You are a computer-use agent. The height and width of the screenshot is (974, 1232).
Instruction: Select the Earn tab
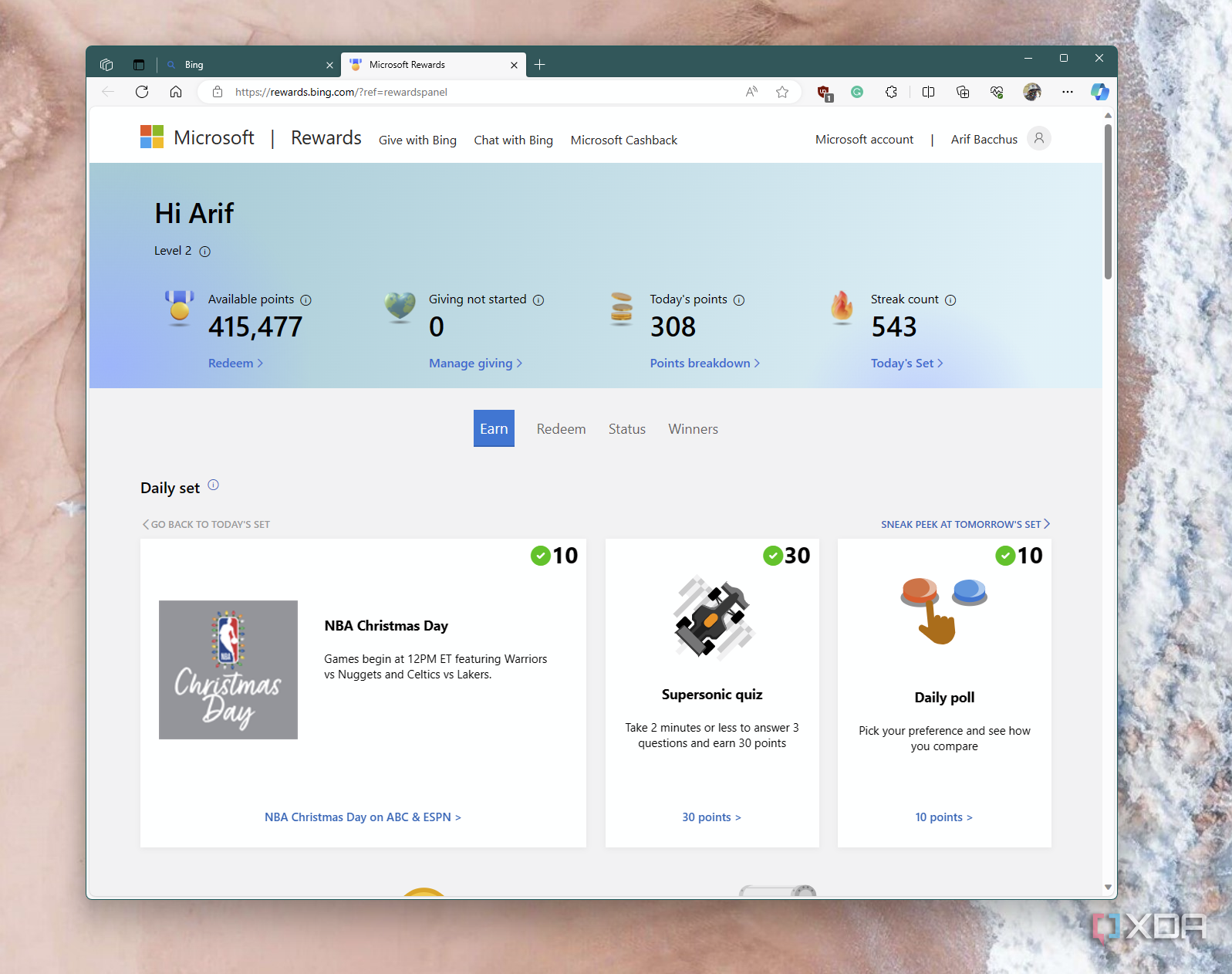click(x=494, y=428)
